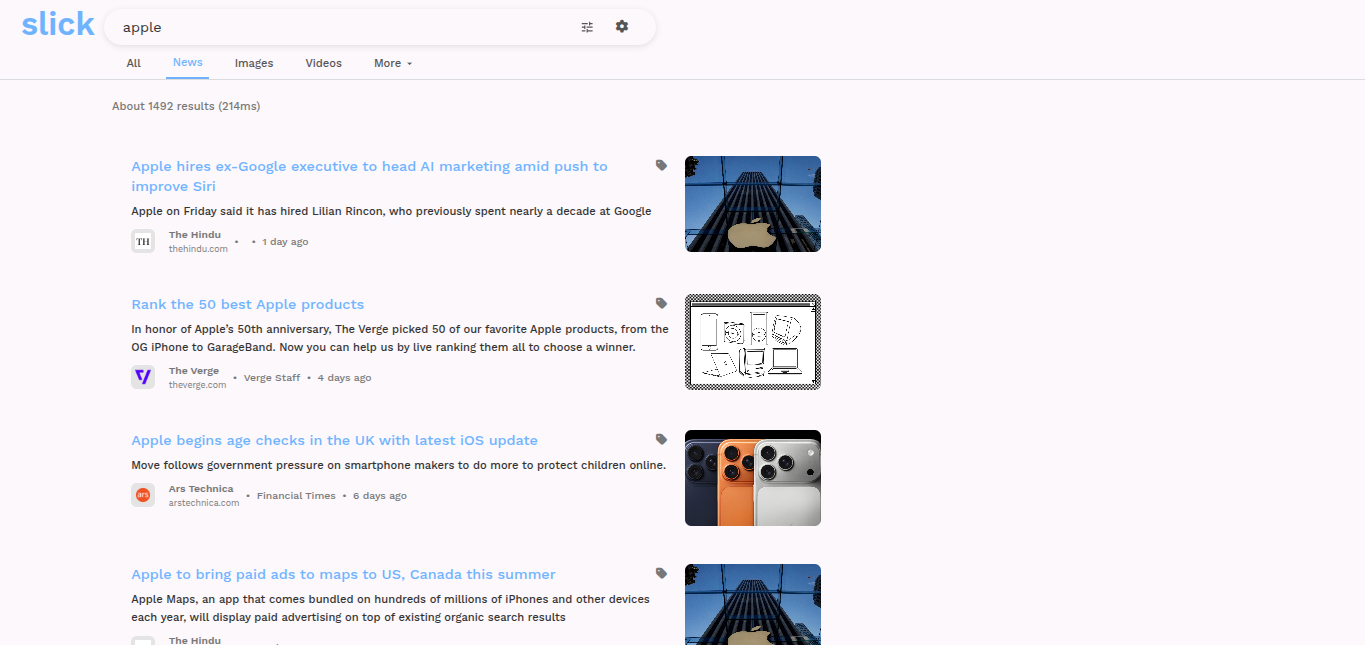Switch to the All tab
The image size is (1365, 645).
134,63
